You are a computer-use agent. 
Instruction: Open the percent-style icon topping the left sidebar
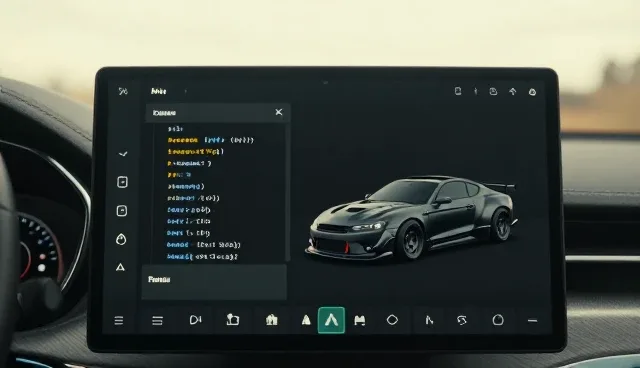[x=123, y=91]
